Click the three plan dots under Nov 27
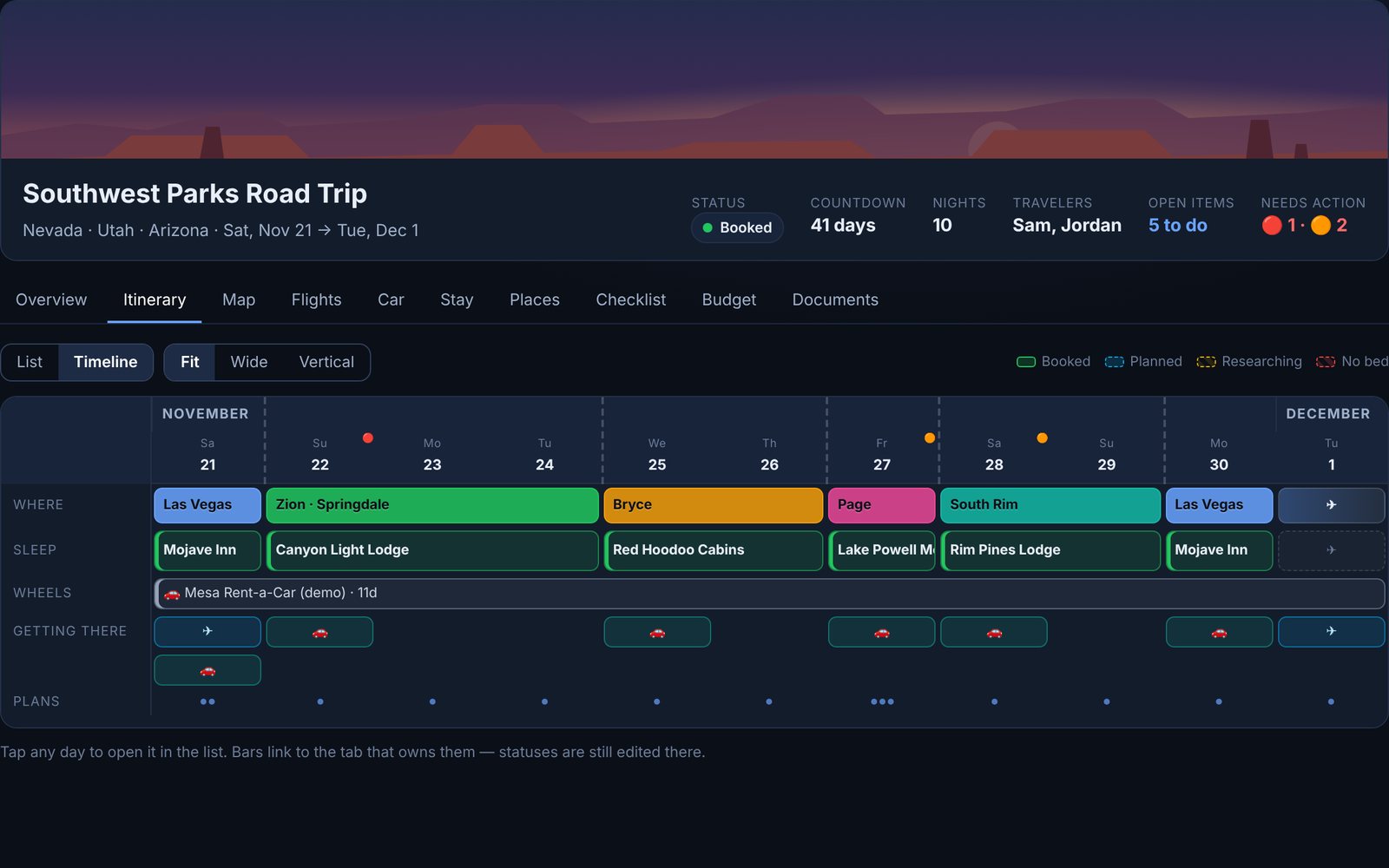 click(x=882, y=701)
